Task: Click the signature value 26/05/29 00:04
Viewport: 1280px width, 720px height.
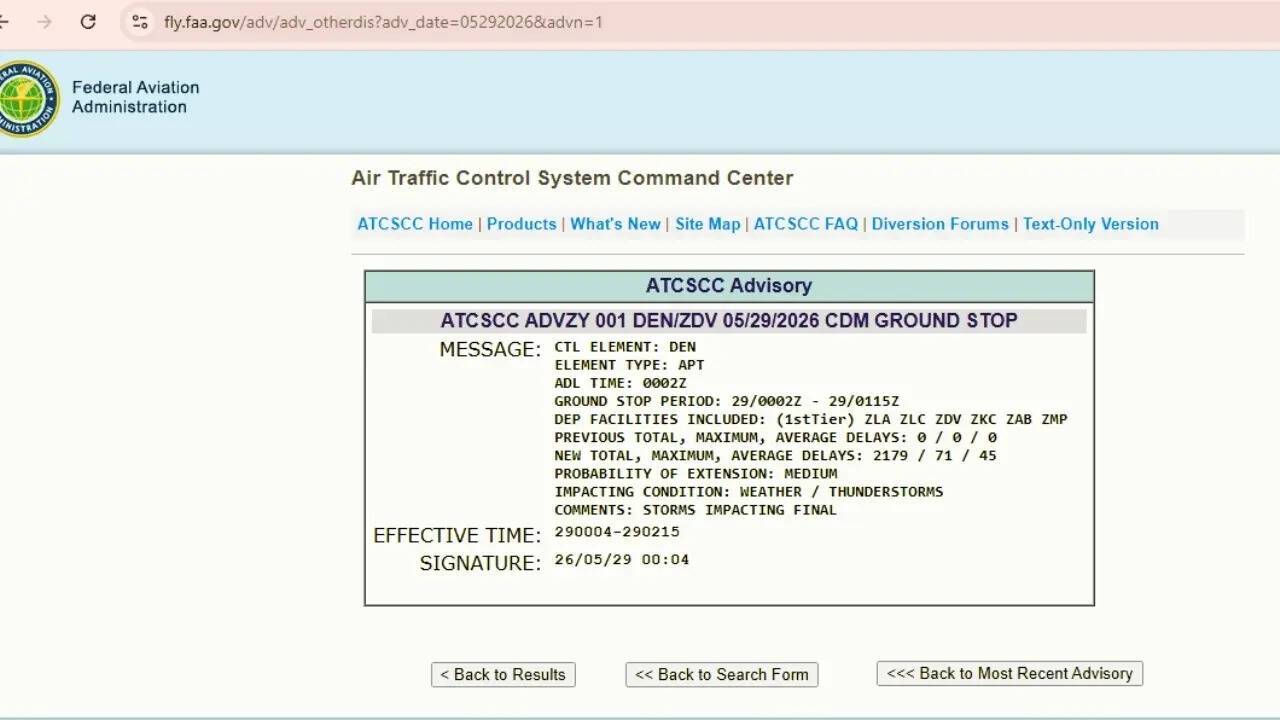Action: point(622,560)
